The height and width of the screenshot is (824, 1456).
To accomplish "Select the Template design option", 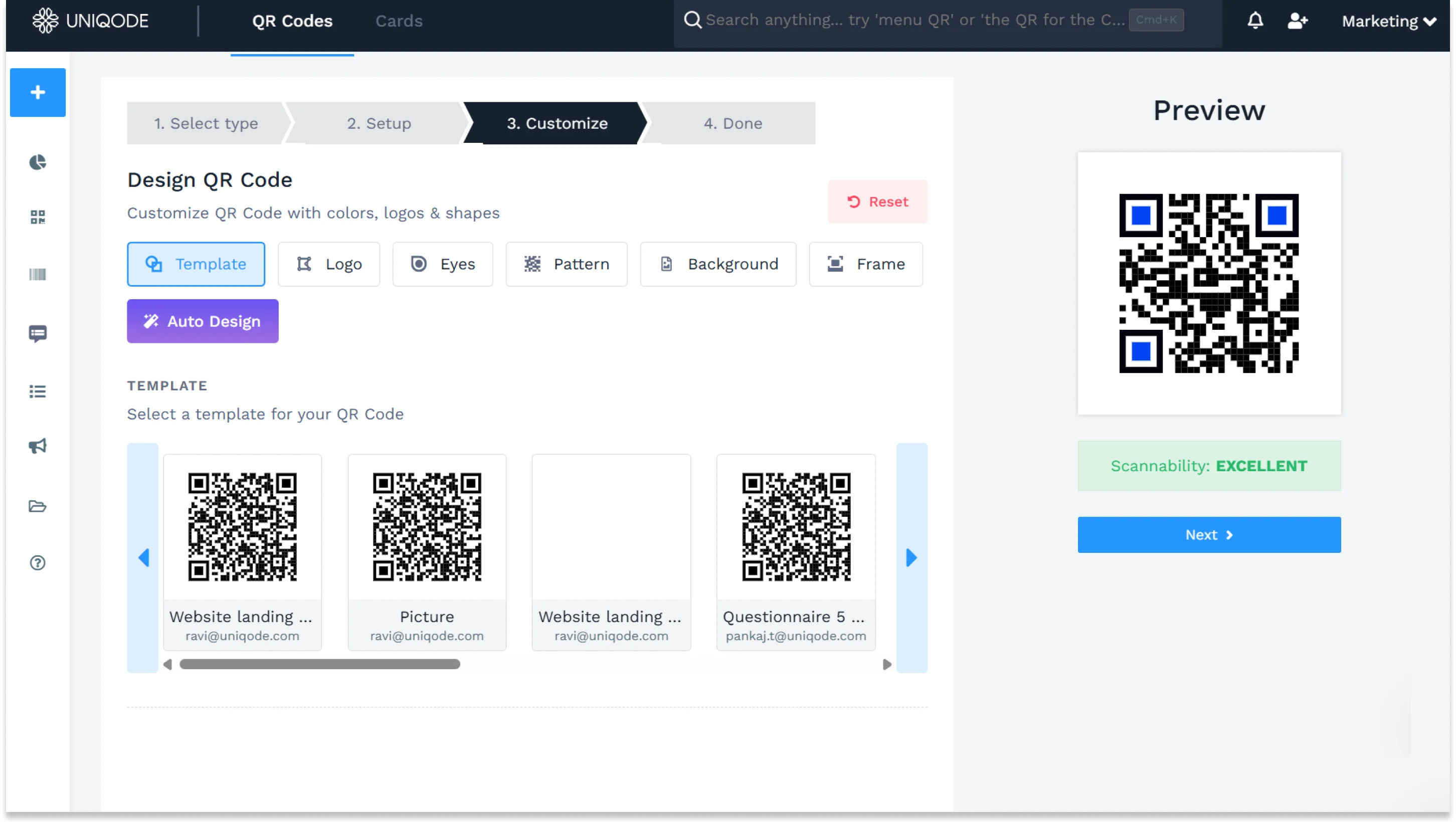I will (196, 264).
